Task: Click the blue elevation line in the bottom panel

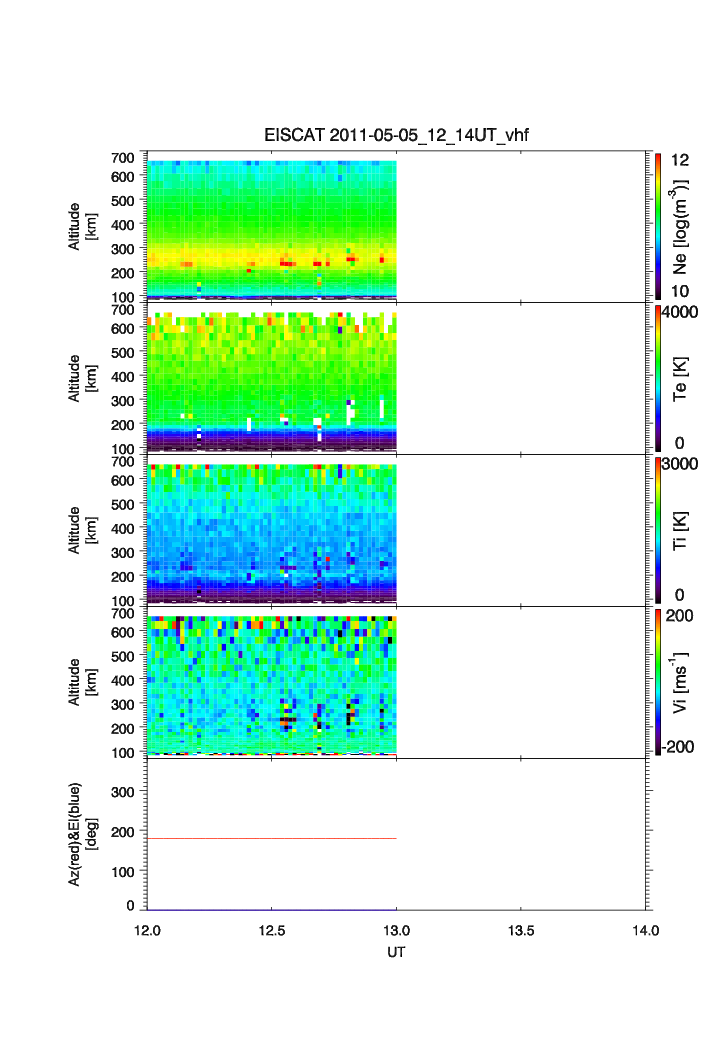Action: click(x=272, y=910)
